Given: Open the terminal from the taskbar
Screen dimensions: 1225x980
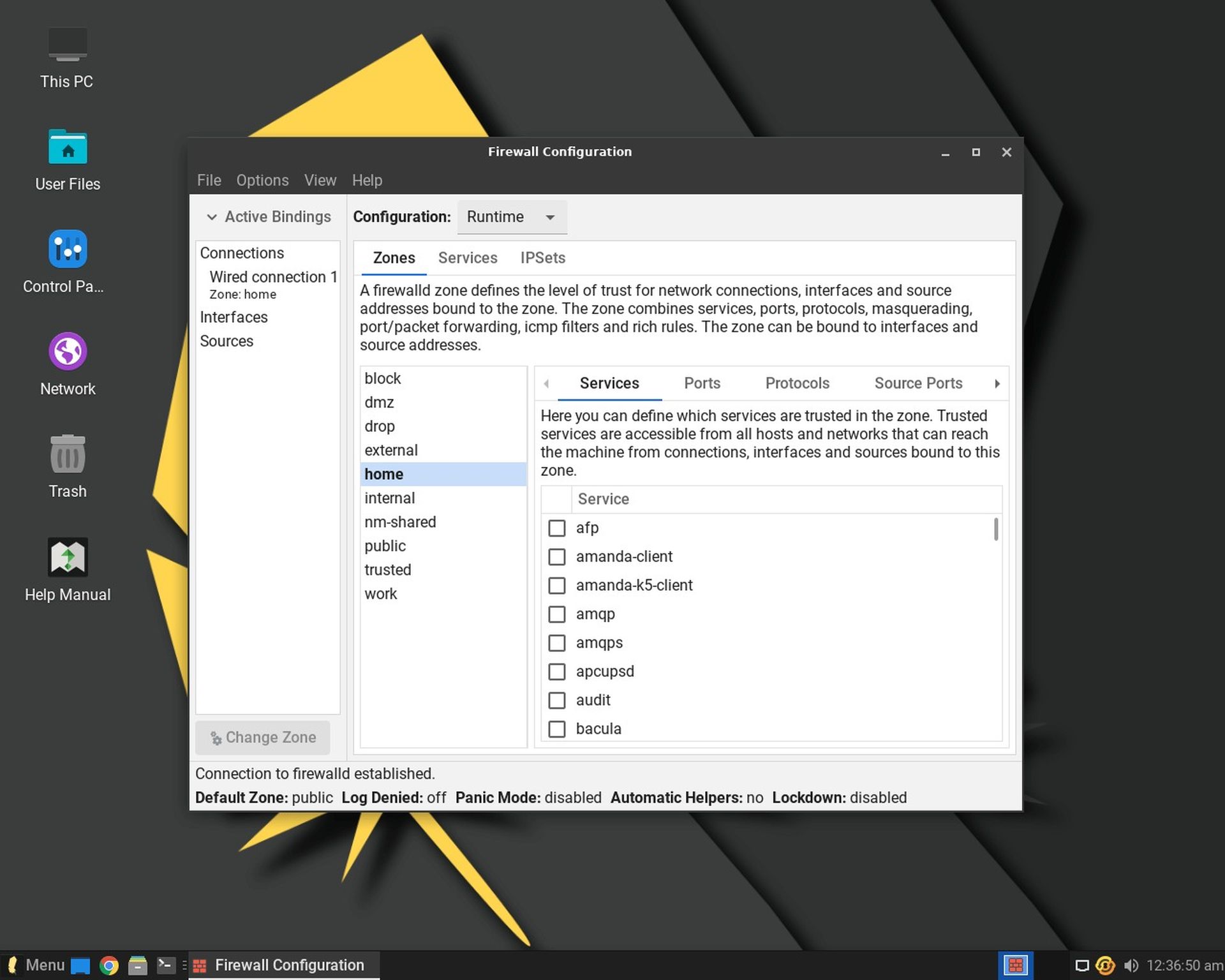Looking at the screenshot, I should click(x=165, y=965).
